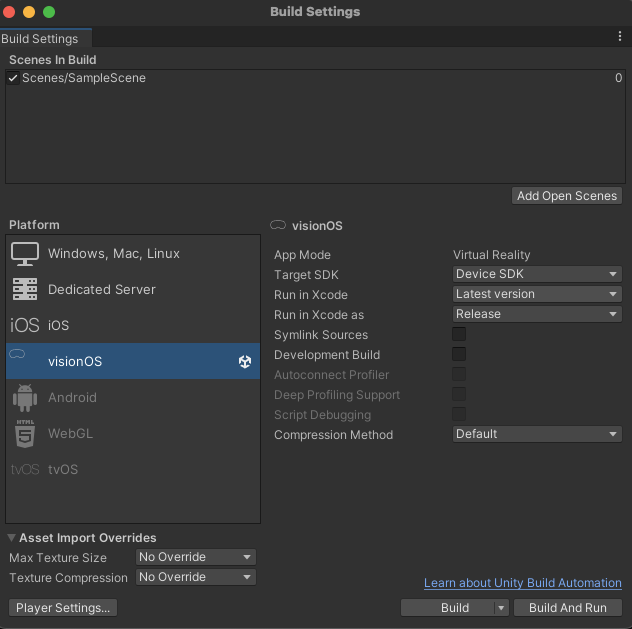Click the Android robot icon
The image size is (632, 629).
[25, 398]
